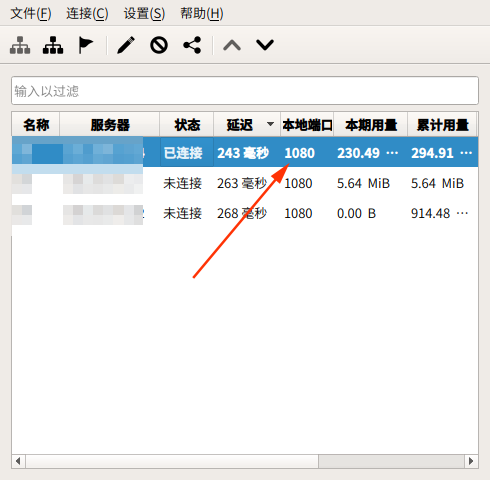Click the move down chevron icon
This screenshot has height=480, width=490.
coord(265,45)
